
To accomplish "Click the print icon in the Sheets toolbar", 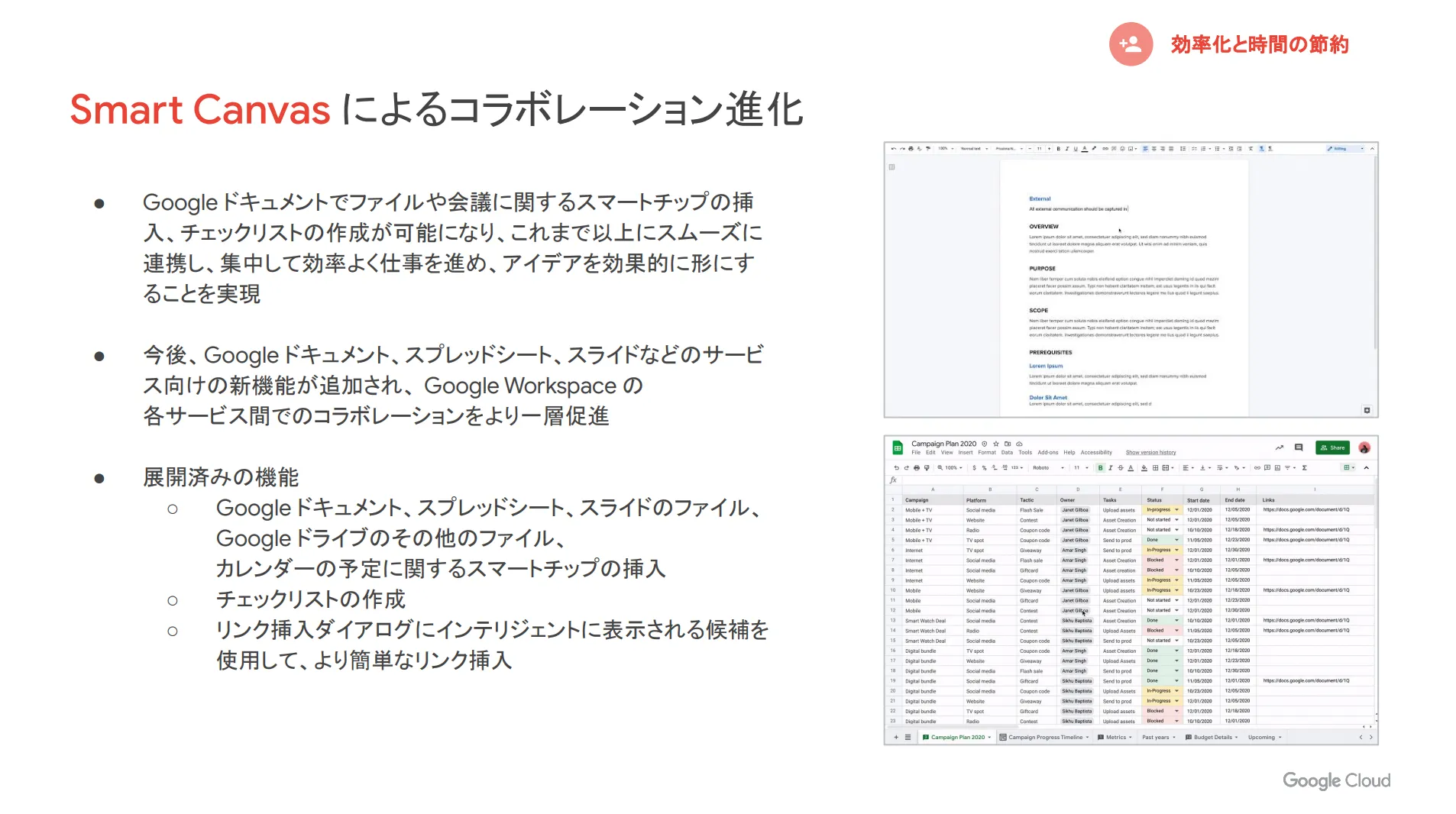I will pos(917,467).
